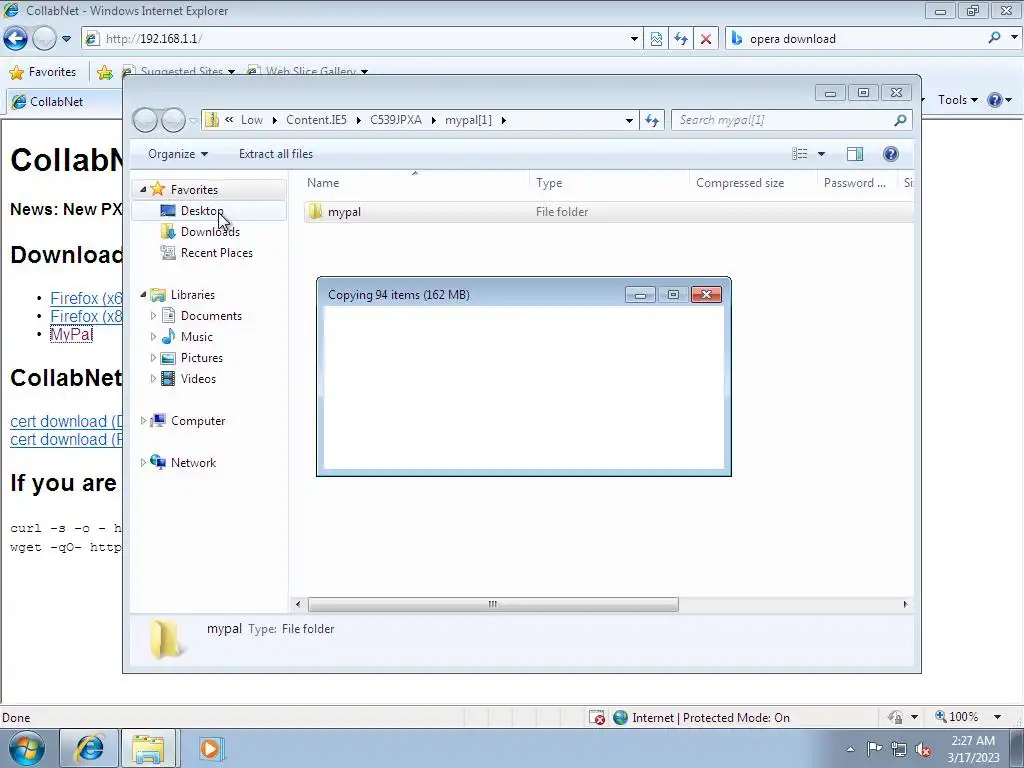
Task: Click the first Firefox (x6 download link
Action: pos(86,298)
